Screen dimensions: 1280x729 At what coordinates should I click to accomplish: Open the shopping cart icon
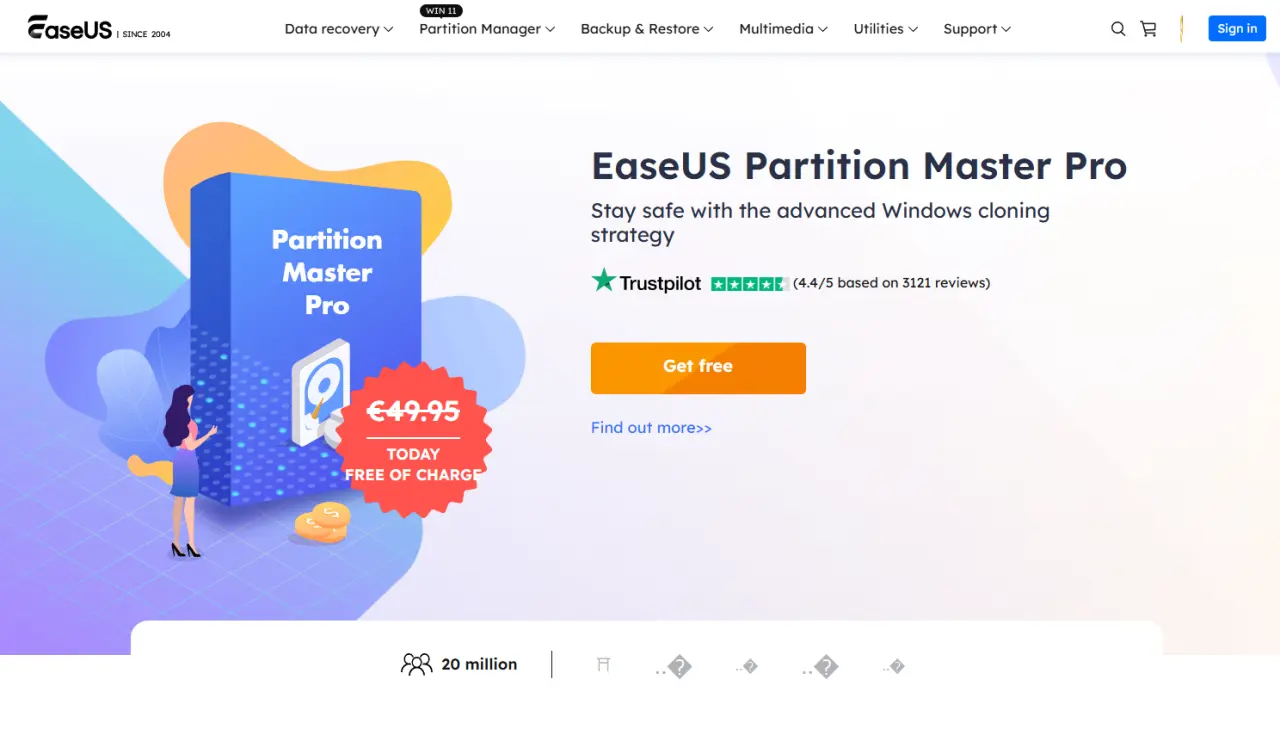click(x=1148, y=29)
